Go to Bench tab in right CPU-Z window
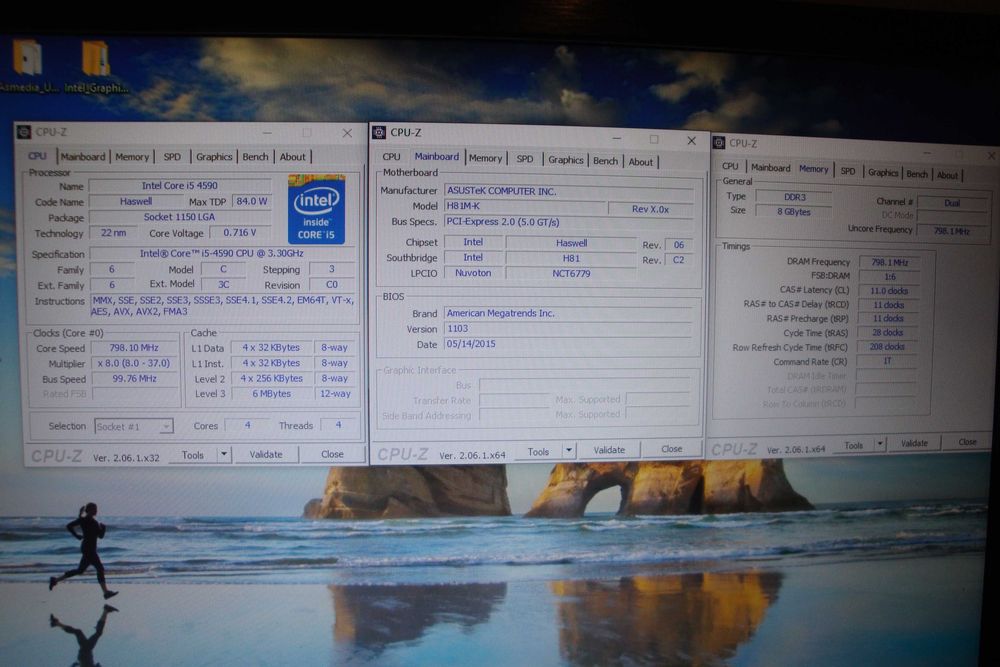The height and width of the screenshot is (667, 1000). pyautogui.click(x=917, y=173)
